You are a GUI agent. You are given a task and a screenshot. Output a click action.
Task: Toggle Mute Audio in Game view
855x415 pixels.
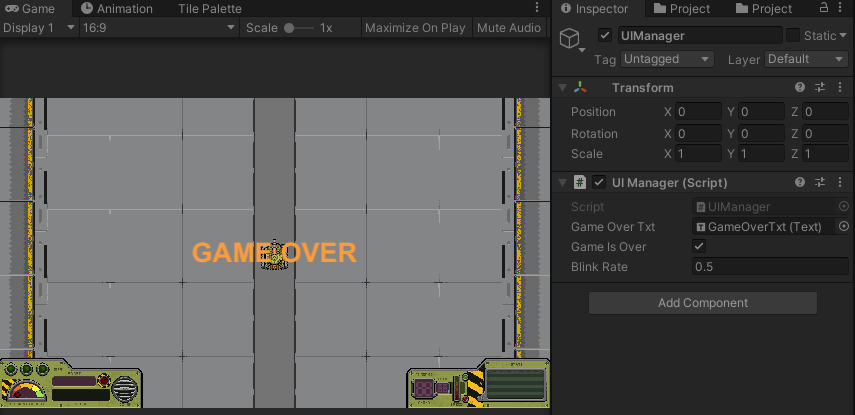(x=509, y=27)
